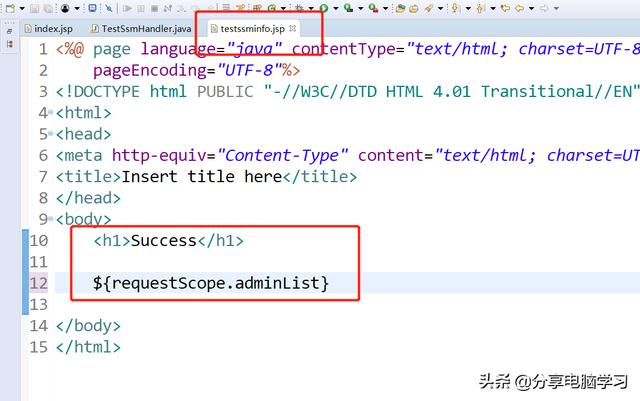Click the Suspend debug icon
Viewport: 640px width, 401px height.
(141, 8)
